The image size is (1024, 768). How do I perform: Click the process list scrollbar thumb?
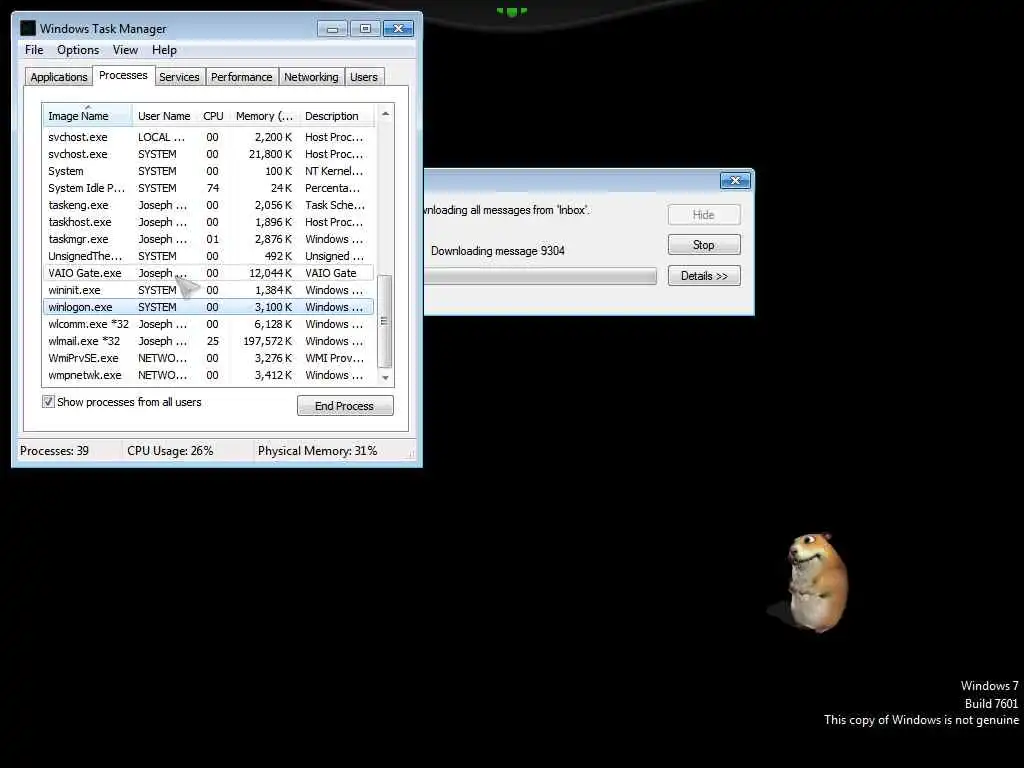(x=385, y=321)
